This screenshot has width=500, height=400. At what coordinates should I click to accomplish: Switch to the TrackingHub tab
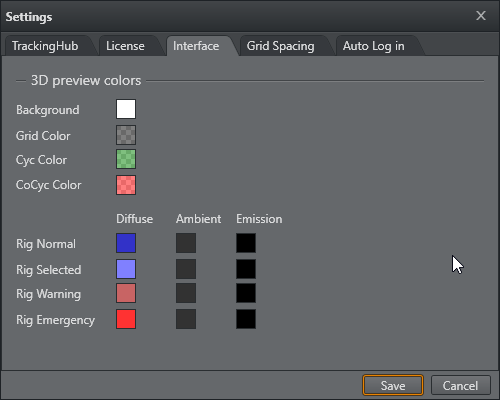point(45,46)
